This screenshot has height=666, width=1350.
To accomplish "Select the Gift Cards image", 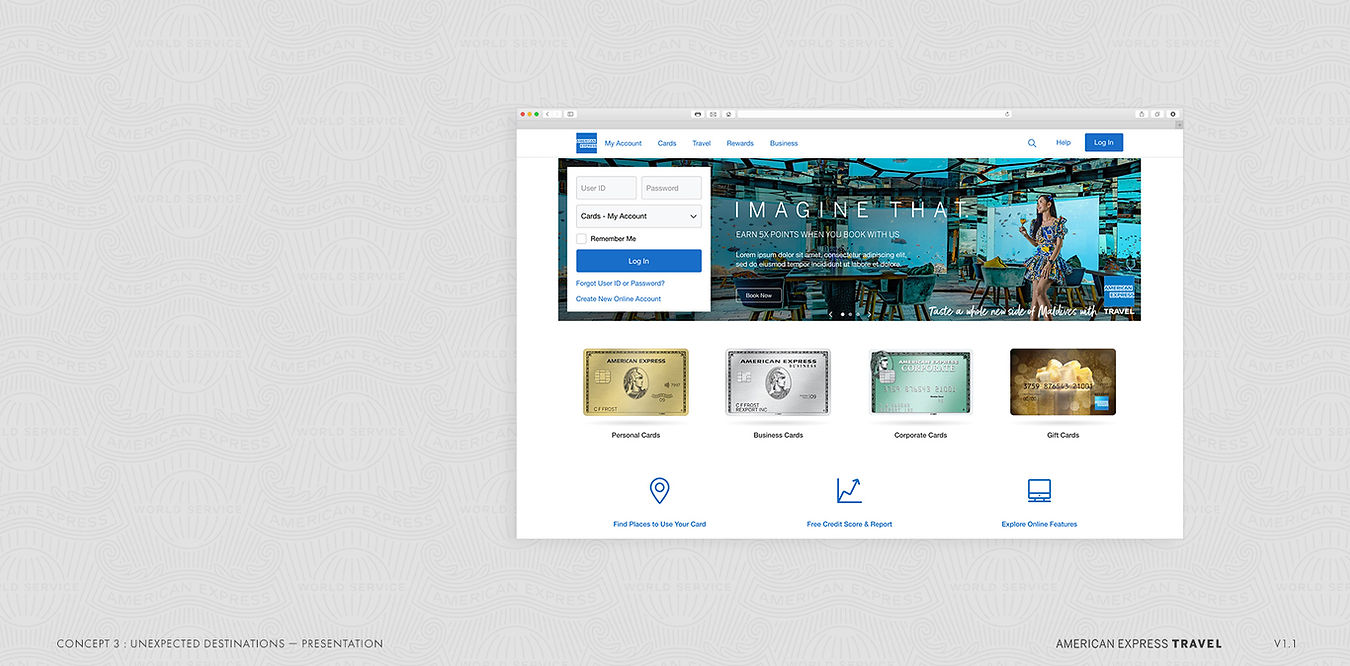I will [1063, 382].
